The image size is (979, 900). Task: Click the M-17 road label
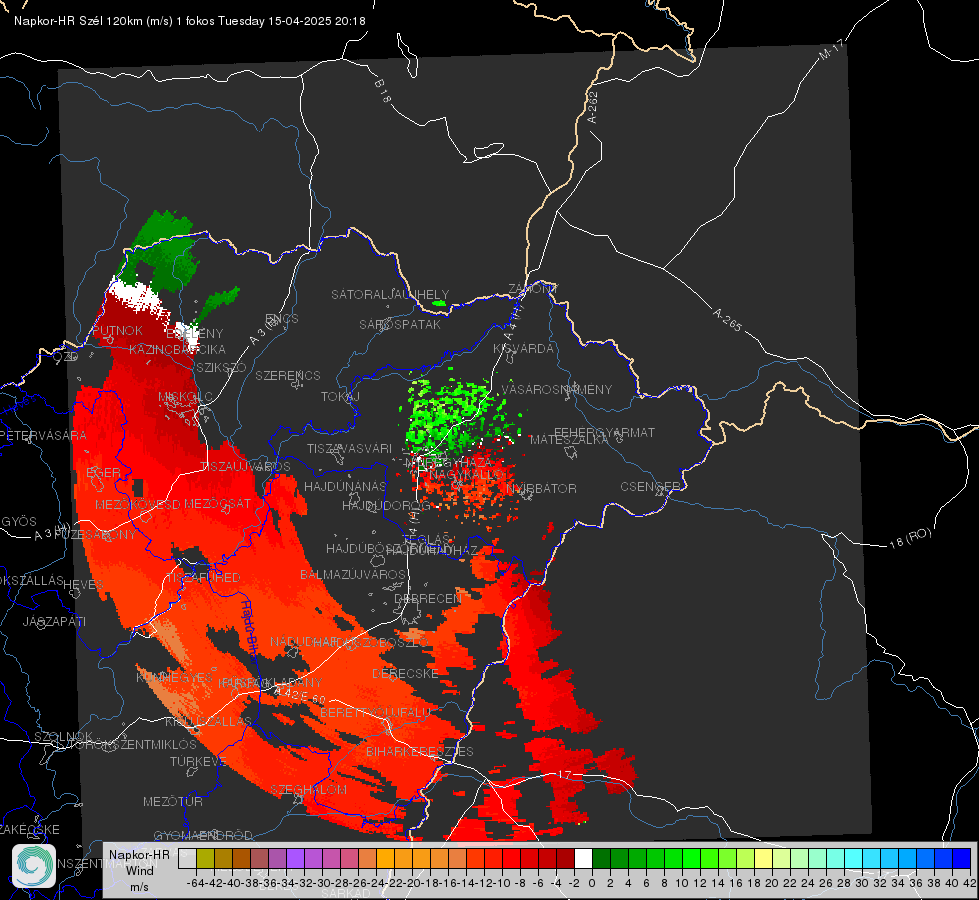(831, 49)
